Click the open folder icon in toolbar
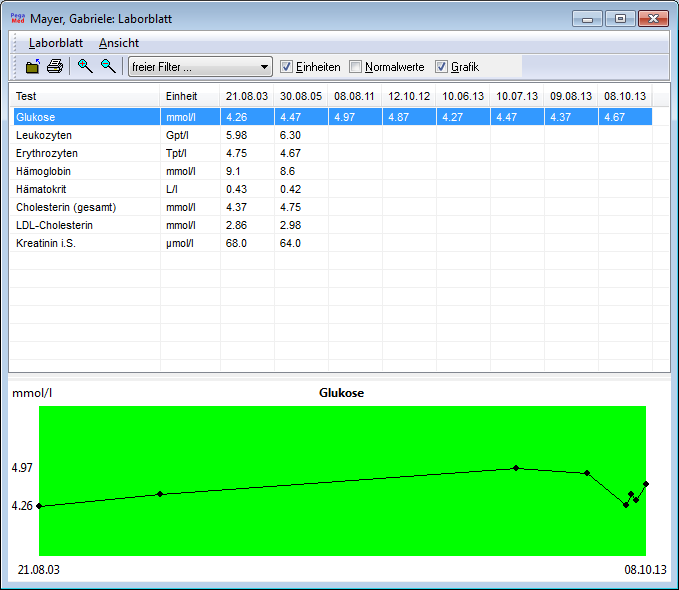Screen dimensions: 679x590 (x=33, y=67)
